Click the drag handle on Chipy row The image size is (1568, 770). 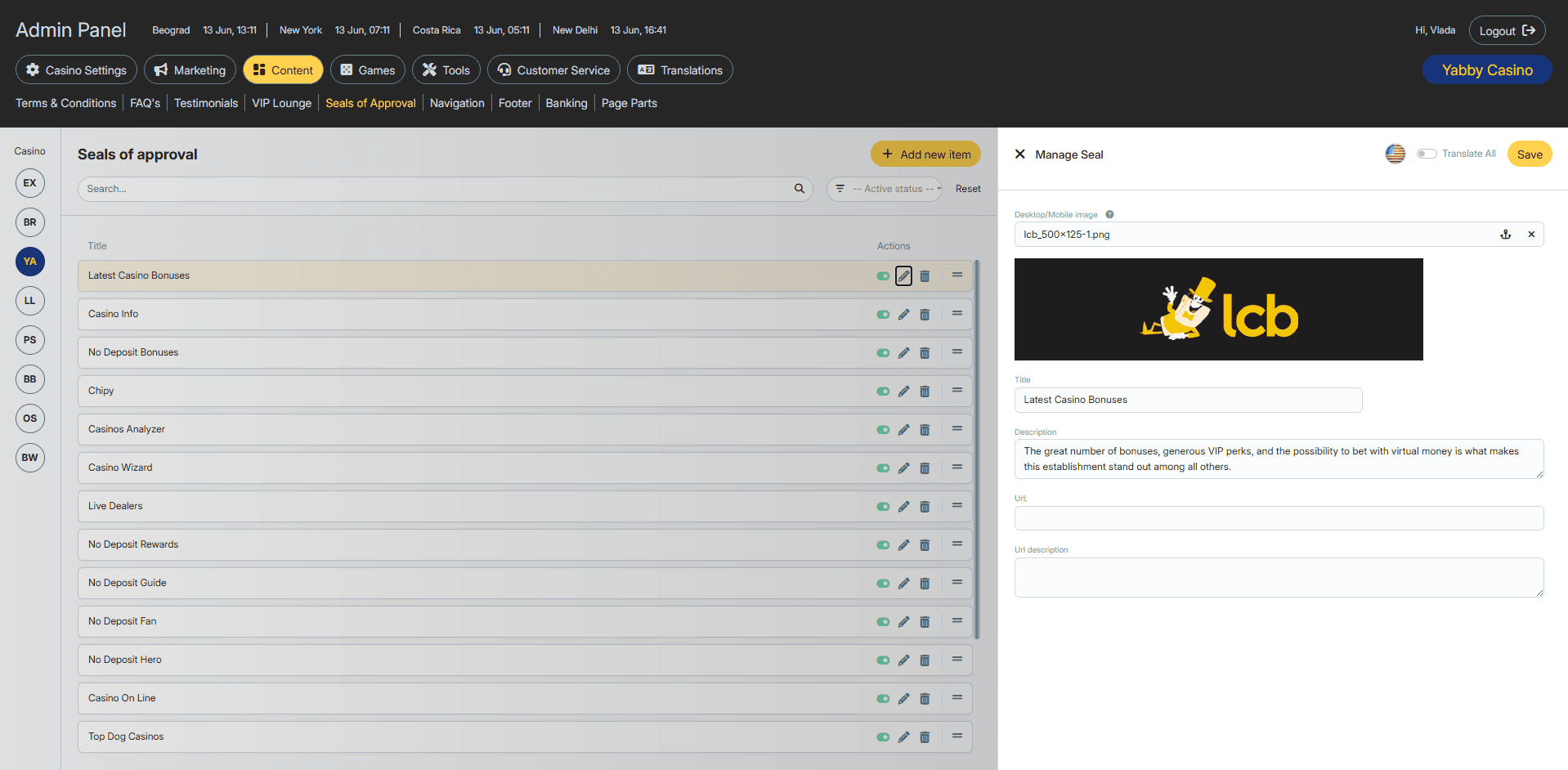point(956,391)
